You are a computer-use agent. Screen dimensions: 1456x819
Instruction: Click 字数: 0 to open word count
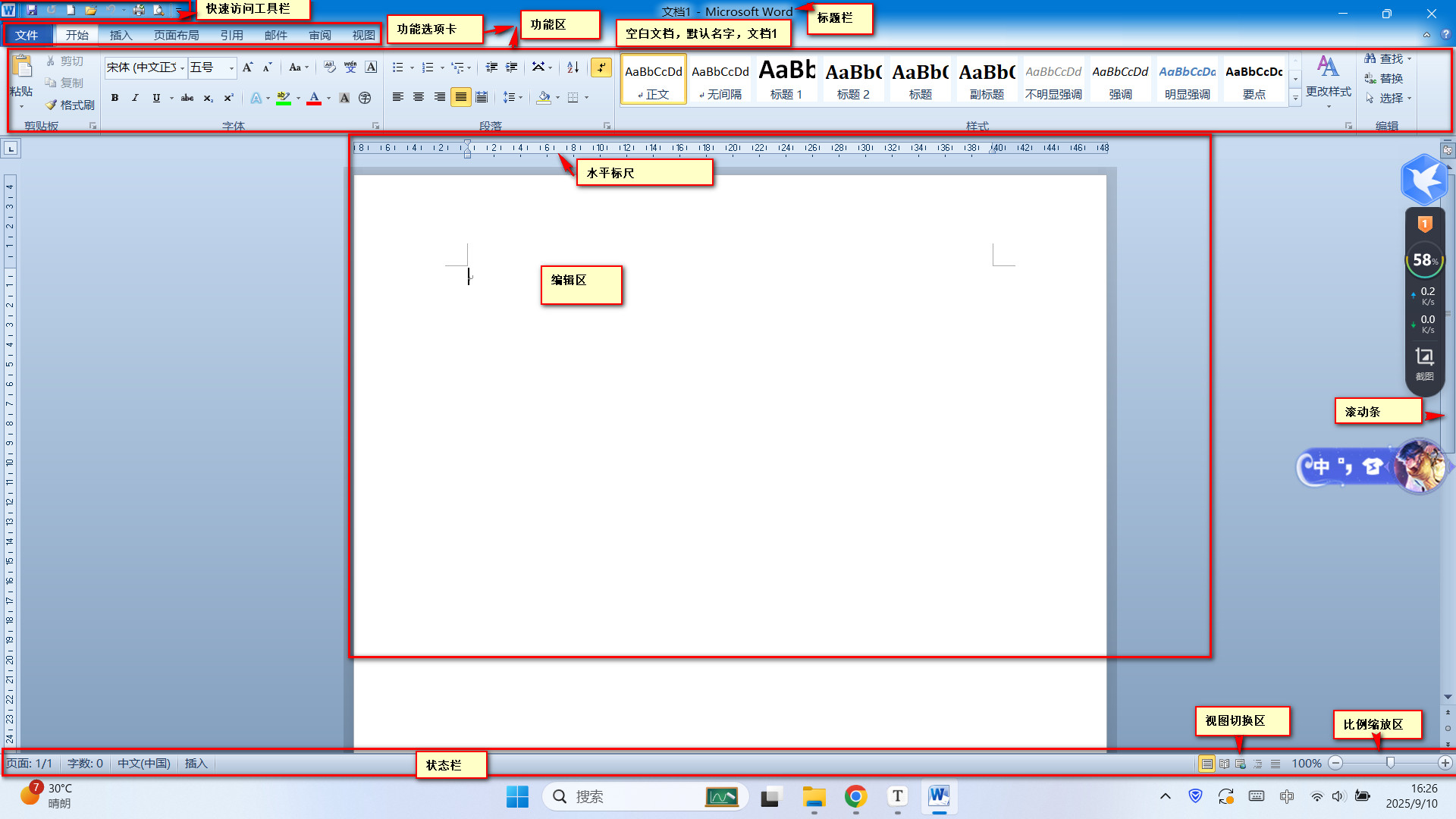point(85,763)
